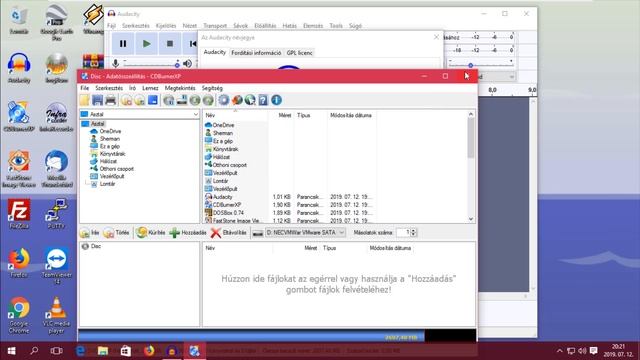Click Audacity Pause button

tap(123, 44)
